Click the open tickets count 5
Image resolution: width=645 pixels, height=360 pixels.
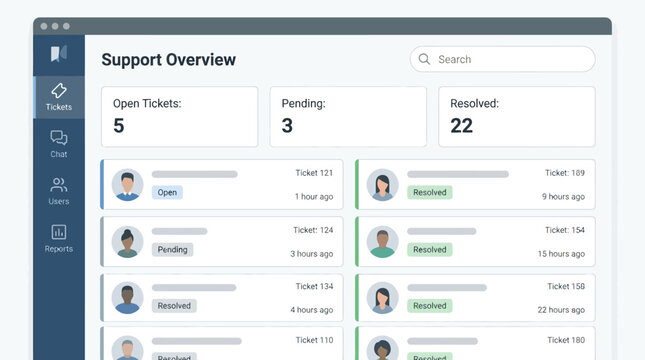(119, 126)
